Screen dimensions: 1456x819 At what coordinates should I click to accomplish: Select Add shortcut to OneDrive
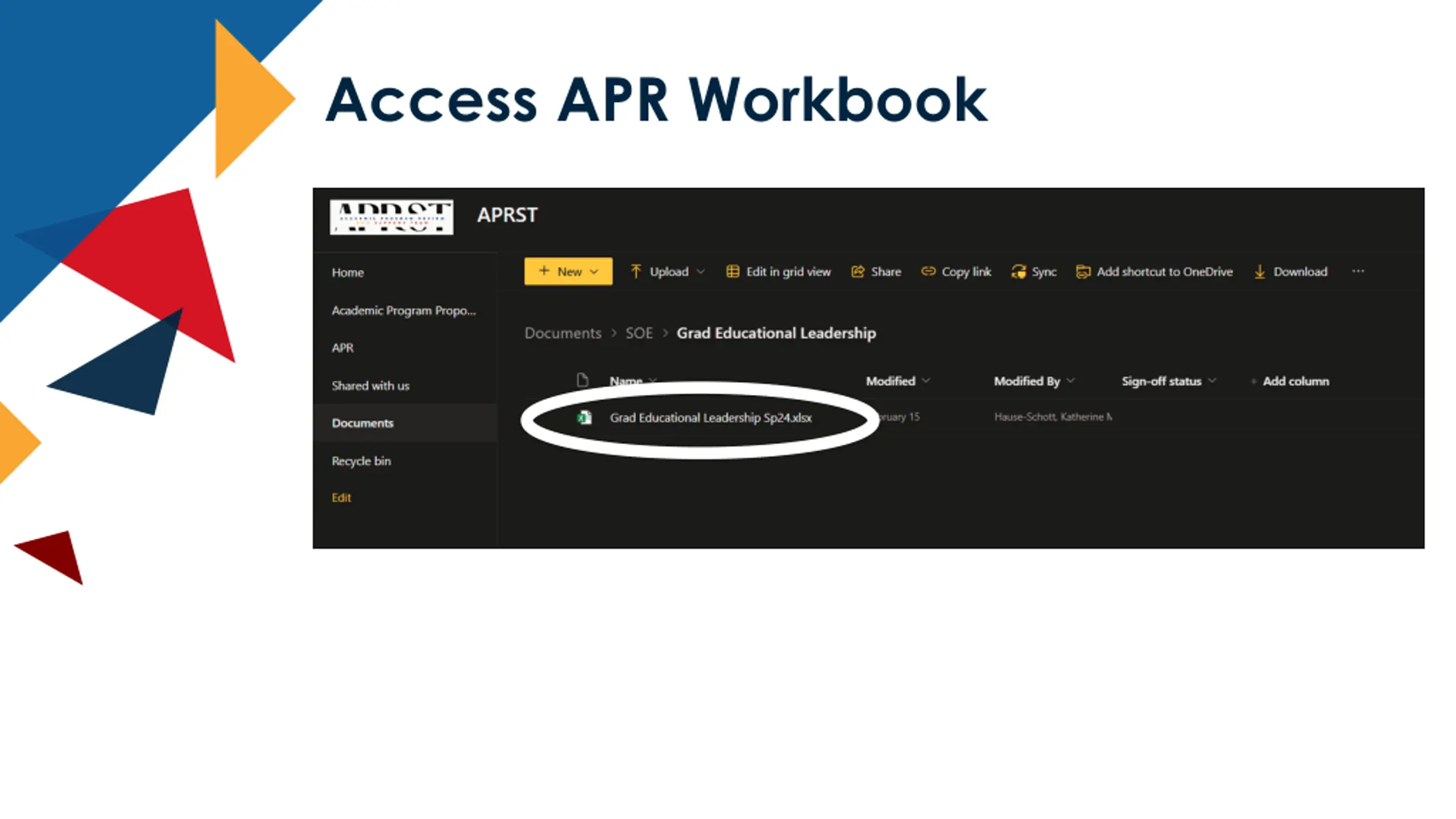(1164, 272)
